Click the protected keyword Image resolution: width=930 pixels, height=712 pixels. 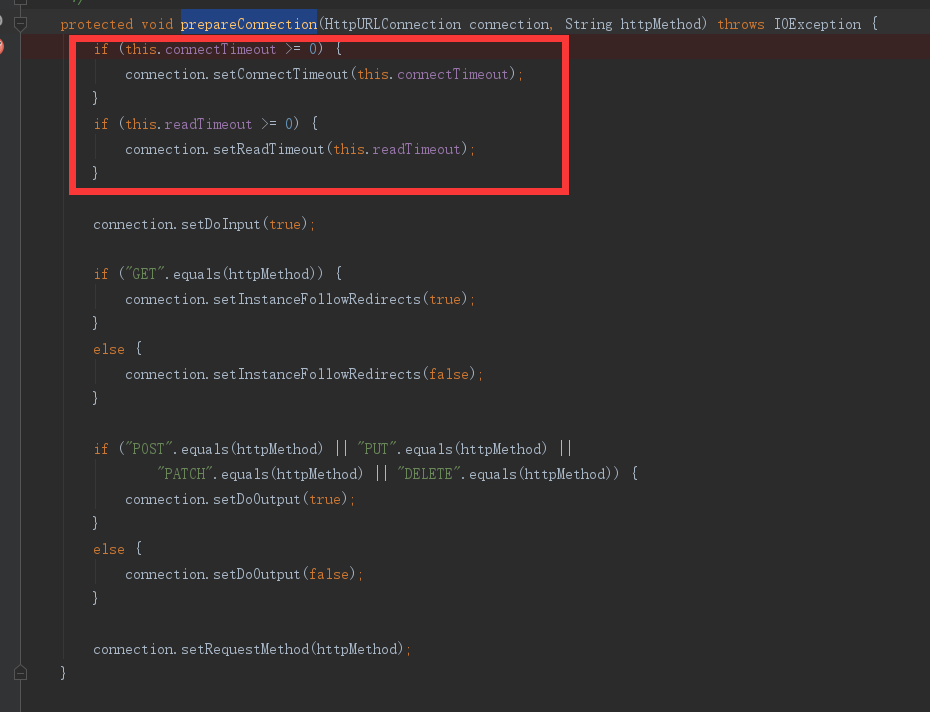(97, 24)
